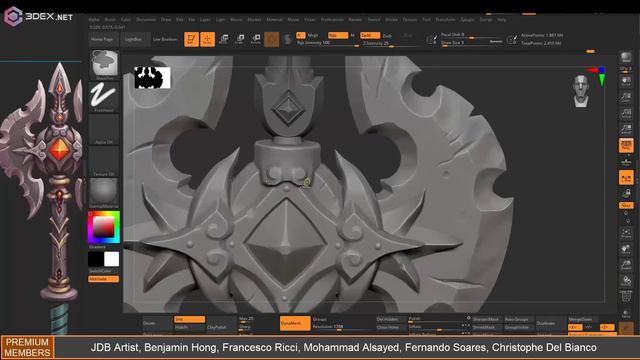The height and width of the screenshot is (360, 640).
Task: Open the Texture Off selector
Action: pos(104,161)
